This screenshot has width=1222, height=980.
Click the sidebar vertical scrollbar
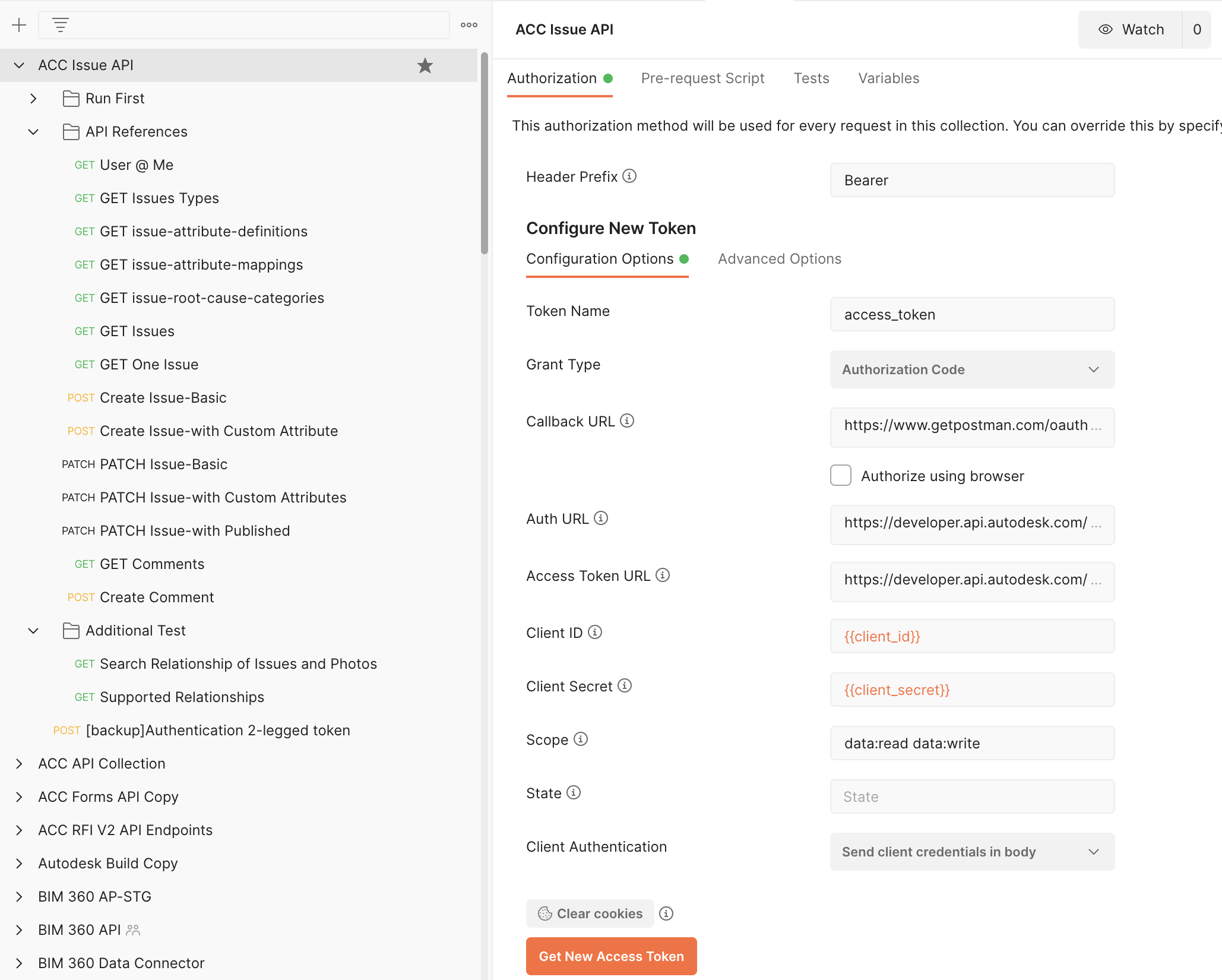tap(484, 154)
